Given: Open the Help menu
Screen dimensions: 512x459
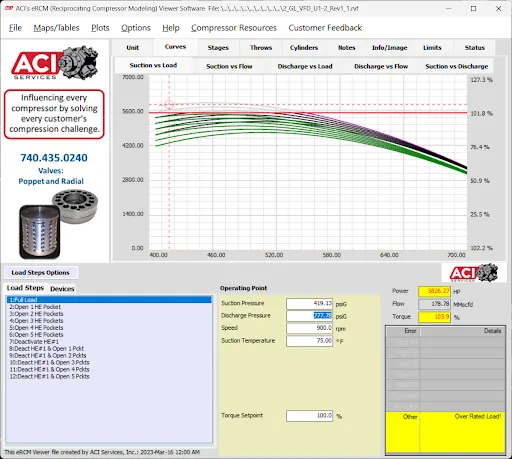Looking at the screenshot, I should point(171,28).
